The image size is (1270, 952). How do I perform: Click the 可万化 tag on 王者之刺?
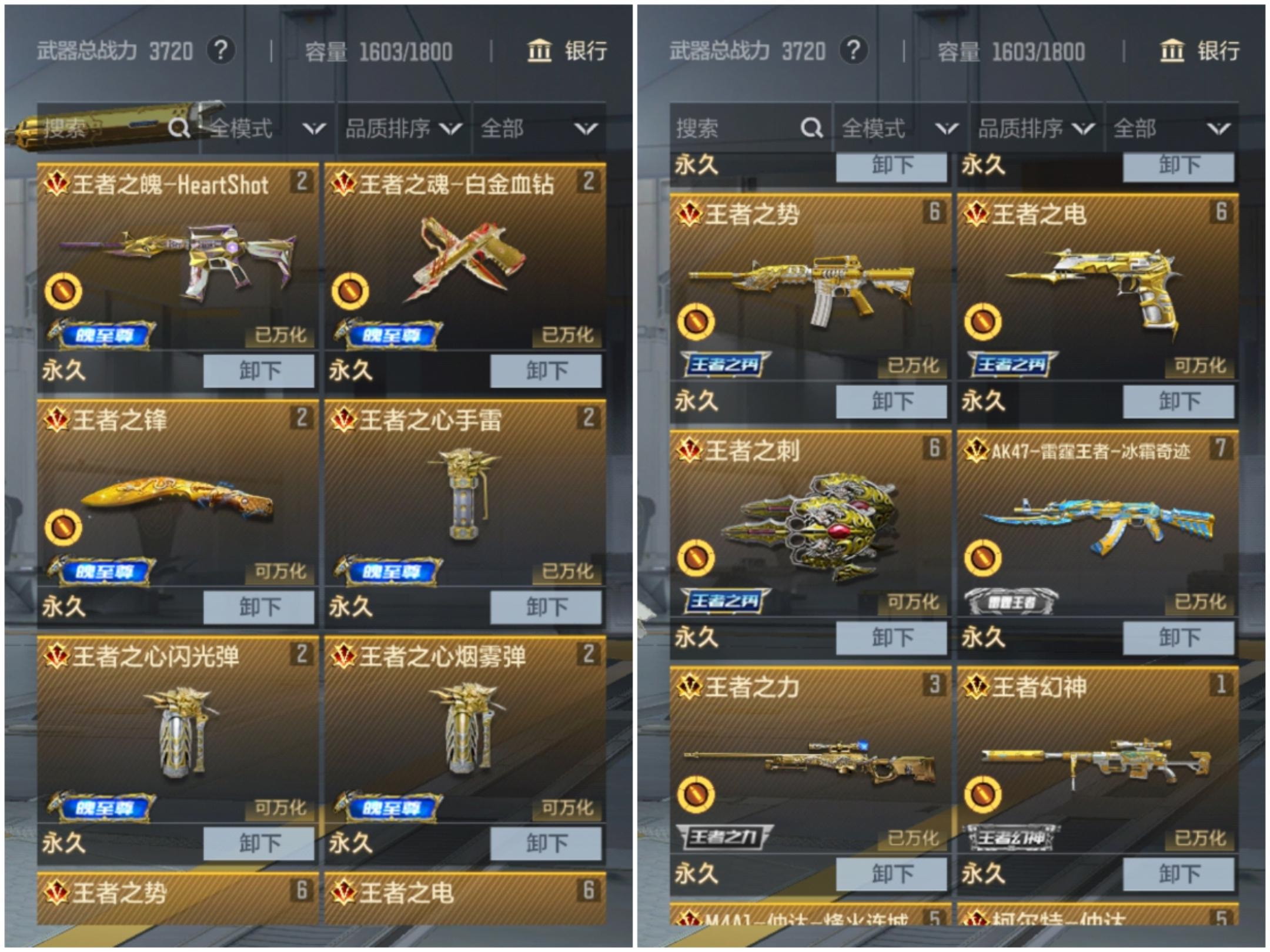913,601
